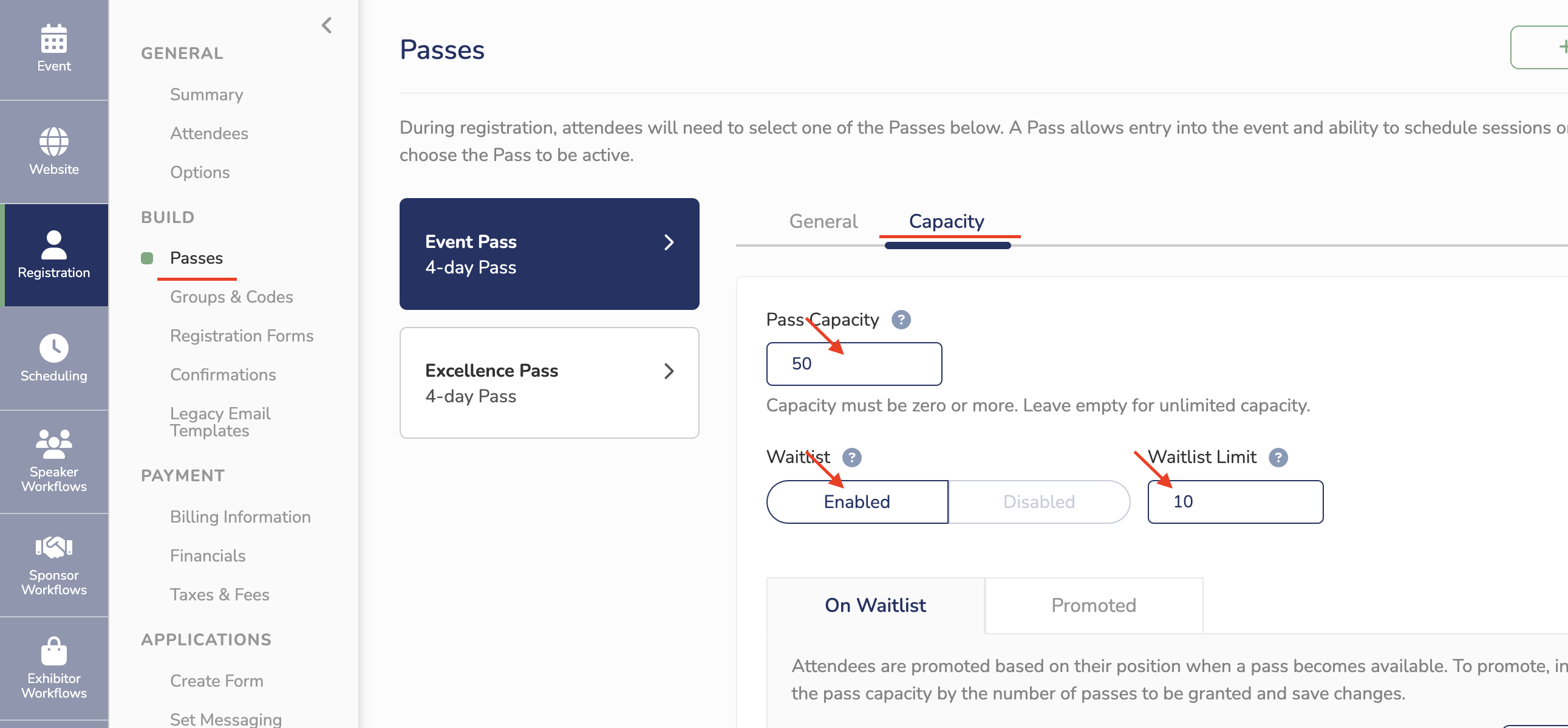Viewport: 1568px width, 728px height.
Task: Click the Waitlist Limit input field
Action: [1235, 501]
